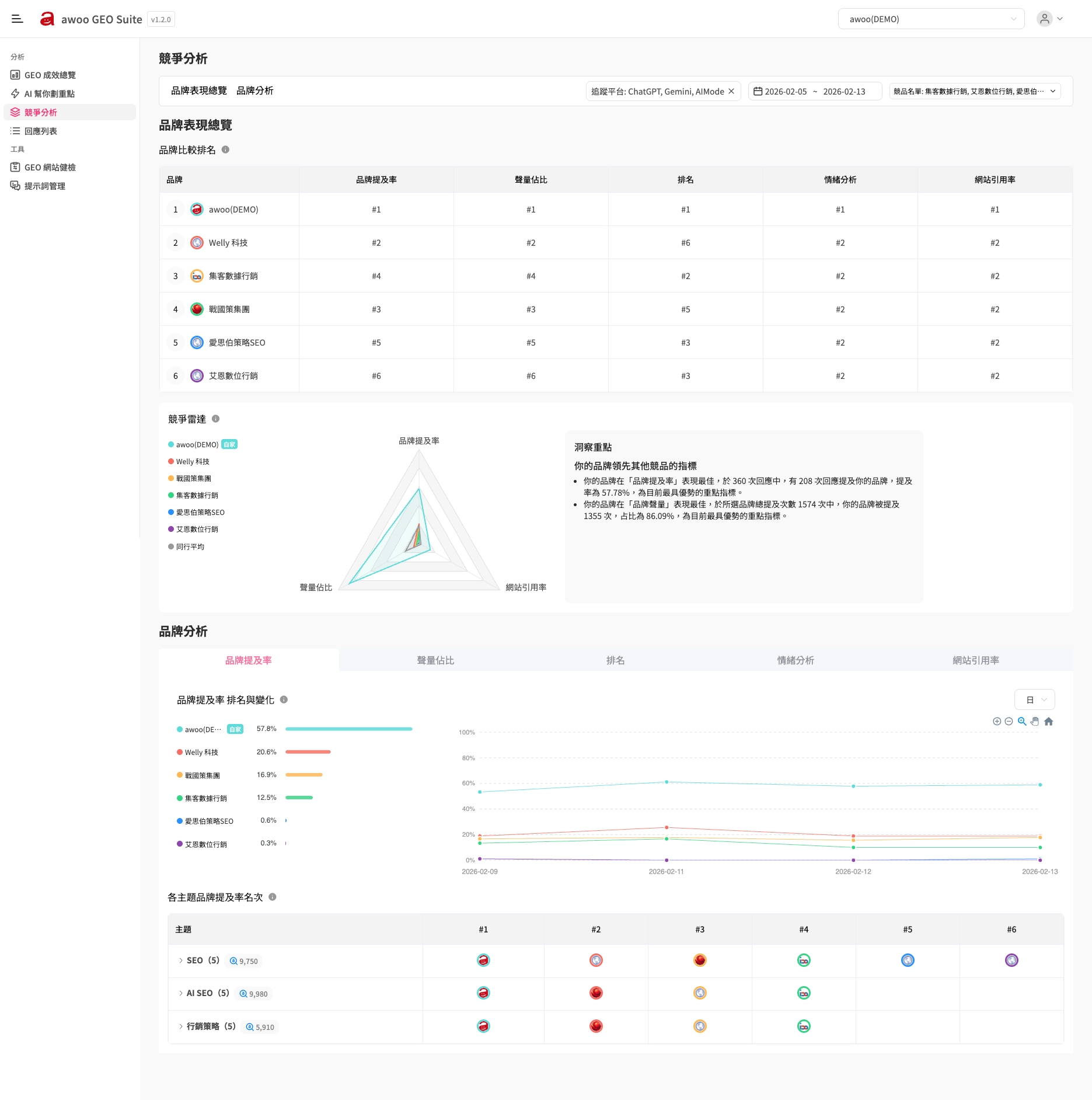The width and height of the screenshot is (1092, 1100).
Task: Show info tooltip for 品牌比較排名
Action: coord(225,150)
